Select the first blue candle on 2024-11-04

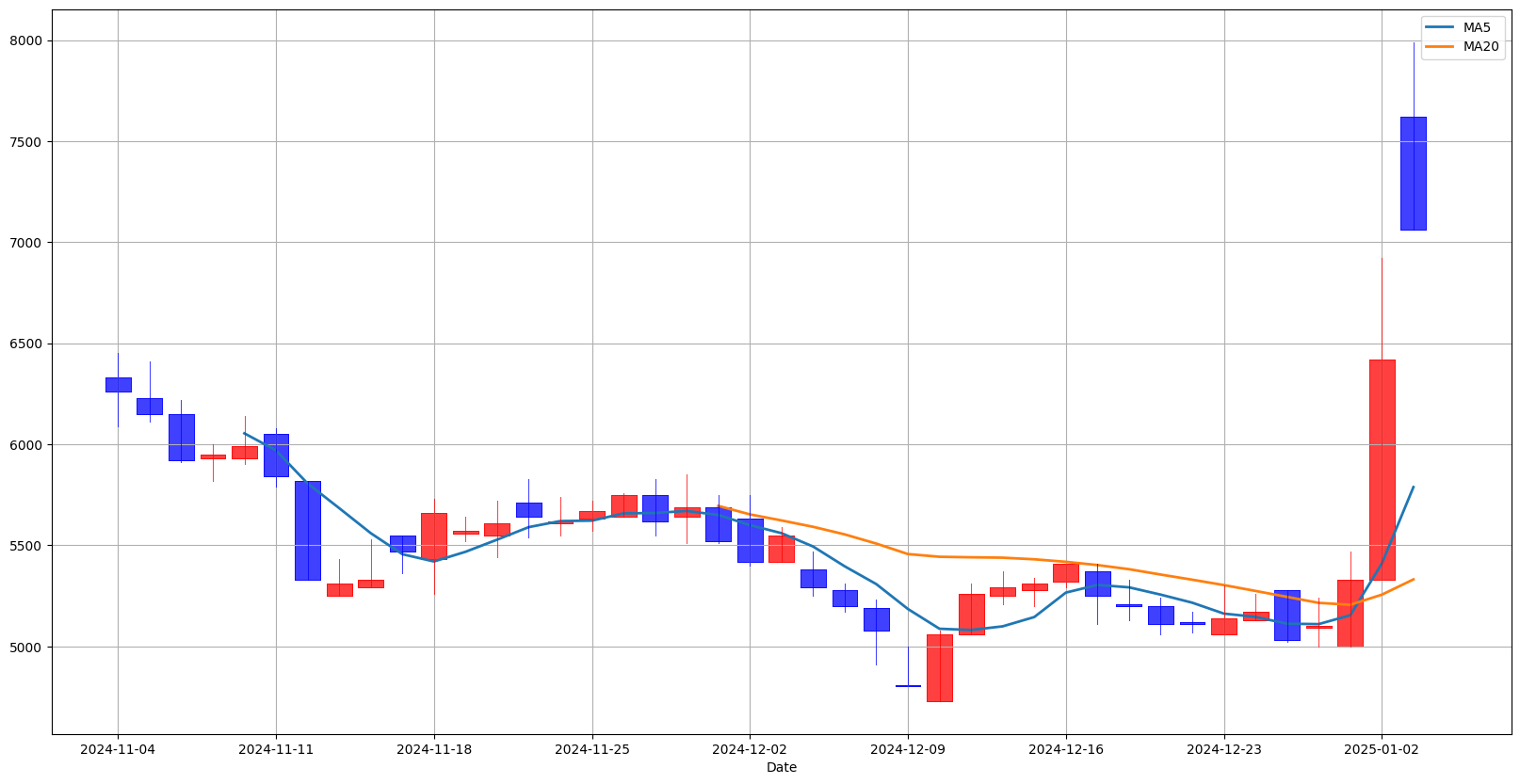point(118,384)
